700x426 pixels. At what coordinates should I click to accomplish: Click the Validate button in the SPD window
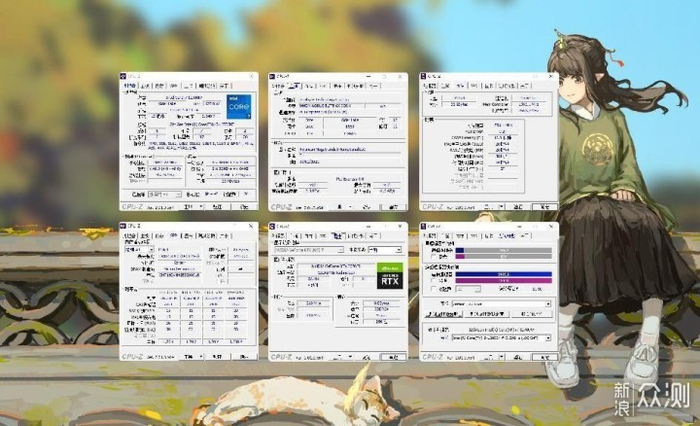[x=217, y=357]
